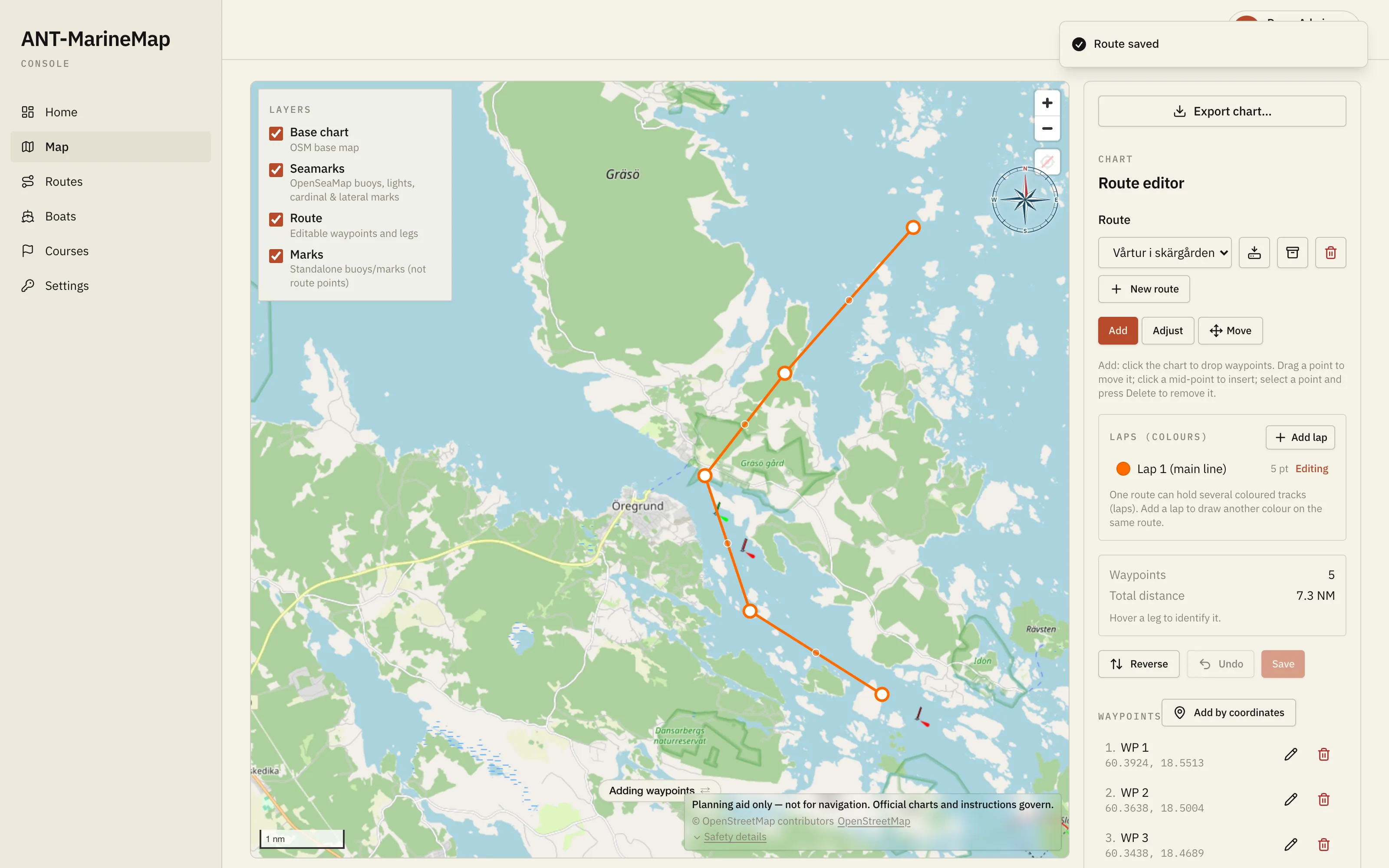The image size is (1389, 868).
Task: Click the Öregrund map label
Action: point(638,506)
